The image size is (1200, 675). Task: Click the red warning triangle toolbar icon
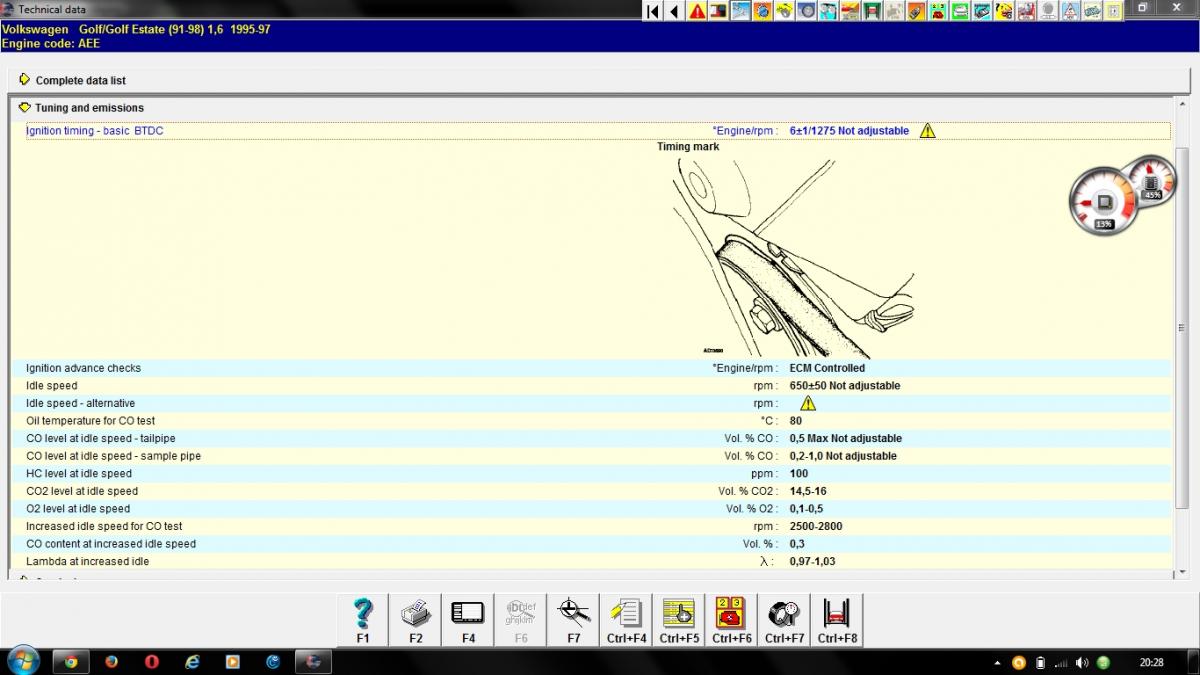coord(696,11)
